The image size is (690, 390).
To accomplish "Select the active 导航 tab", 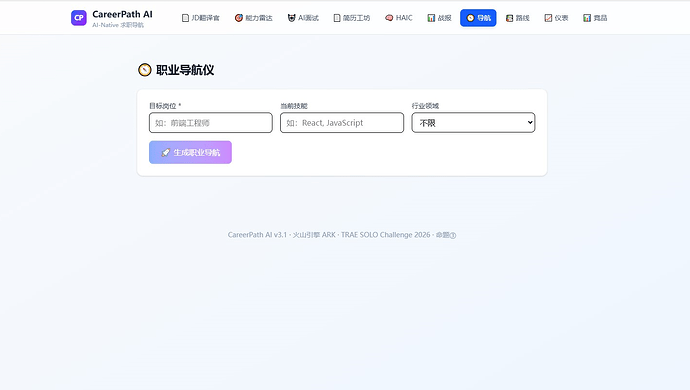I will pos(478,18).
